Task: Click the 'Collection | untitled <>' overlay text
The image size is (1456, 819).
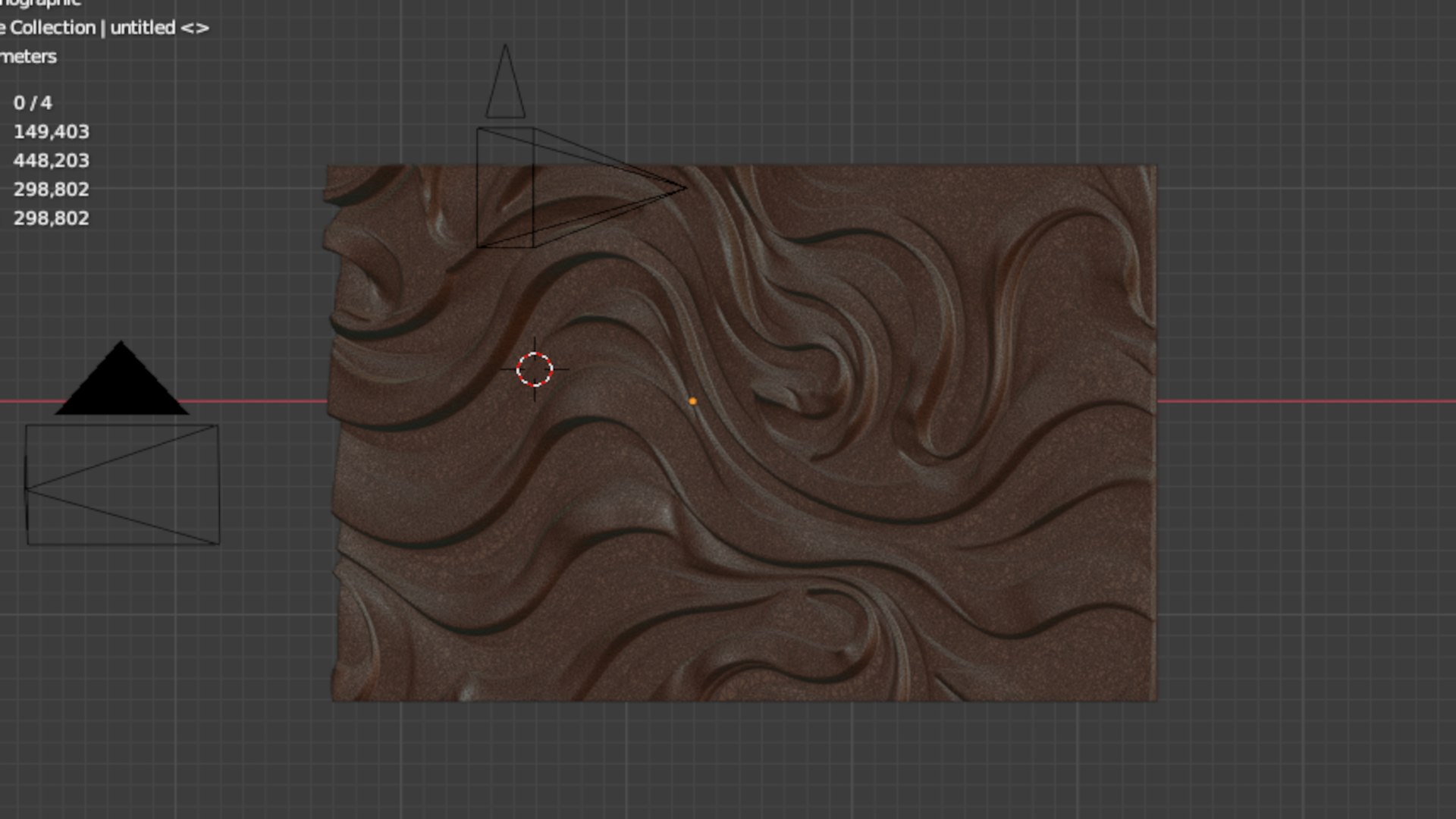Action: tap(106, 28)
